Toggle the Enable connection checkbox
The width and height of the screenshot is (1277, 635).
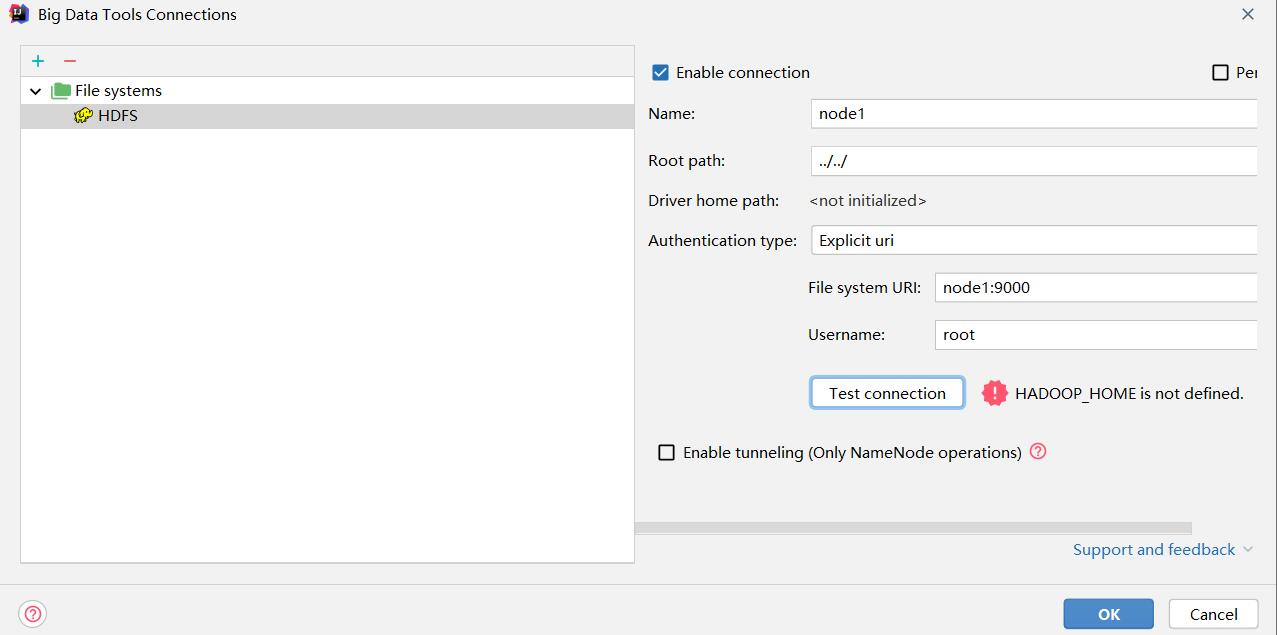point(660,72)
